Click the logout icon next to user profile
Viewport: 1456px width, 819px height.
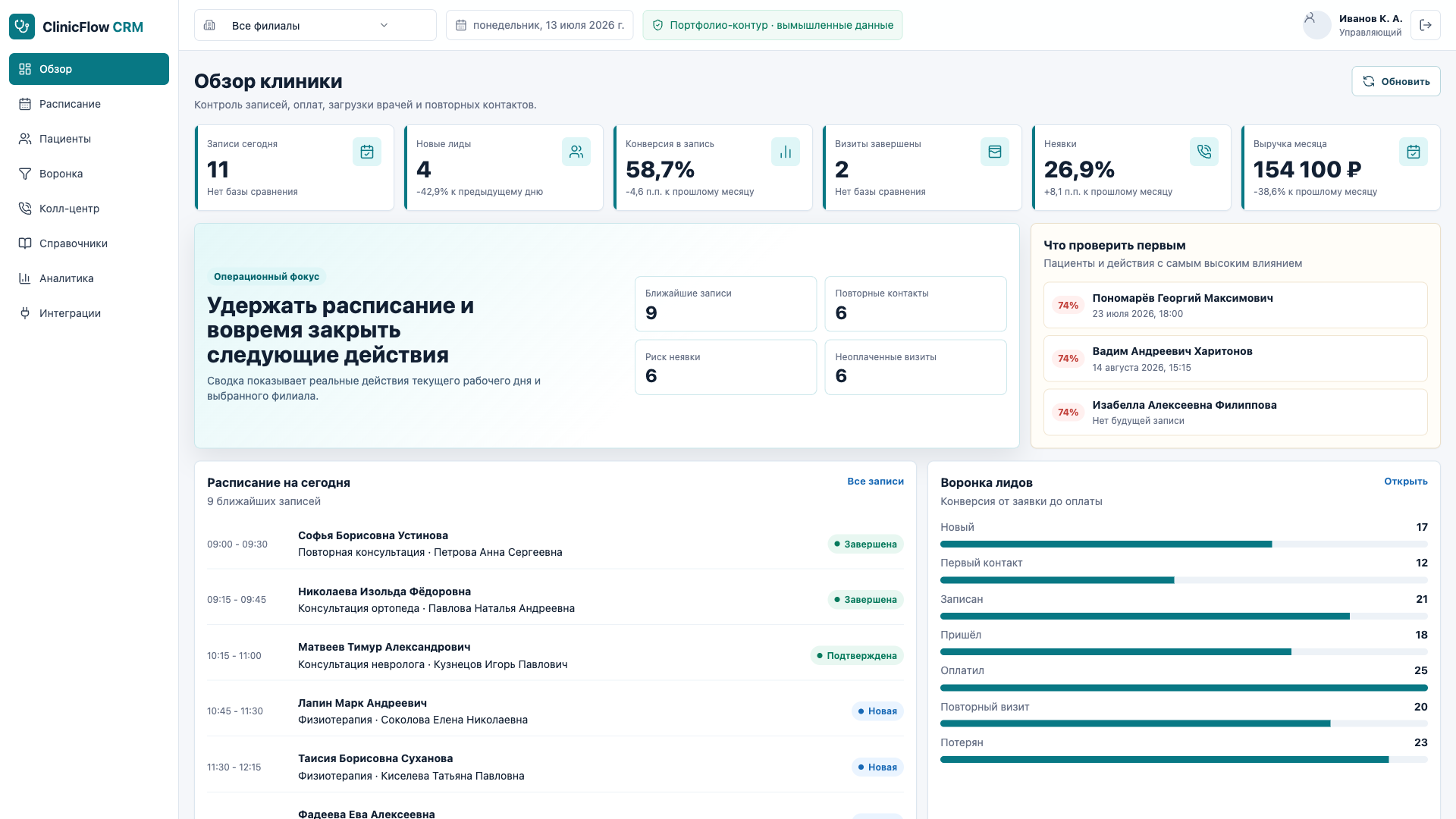1426,25
